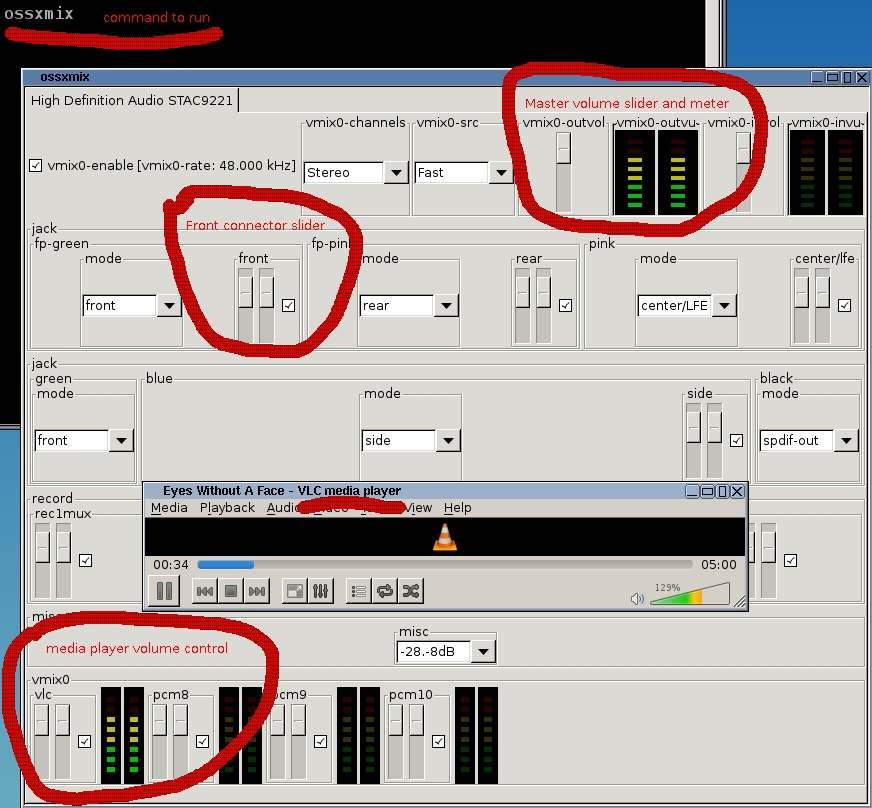
Task: Skip to next track in VLC
Action: click(257, 591)
